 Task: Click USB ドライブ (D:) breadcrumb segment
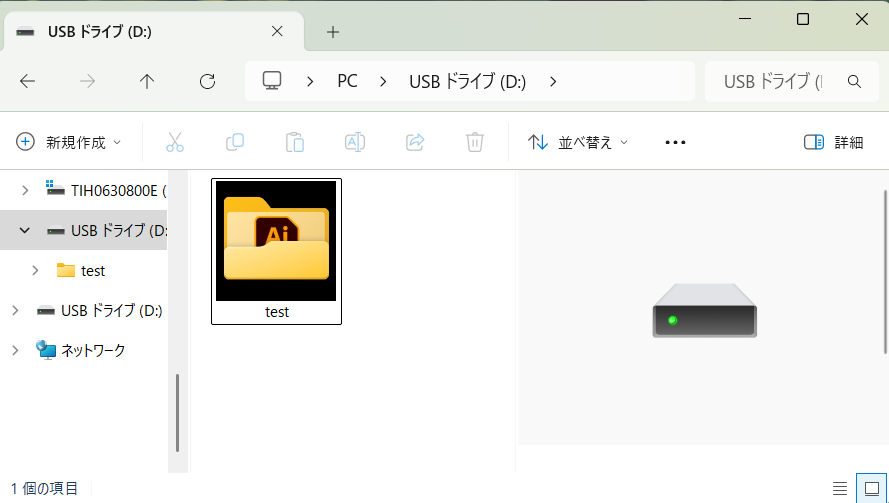coord(468,82)
